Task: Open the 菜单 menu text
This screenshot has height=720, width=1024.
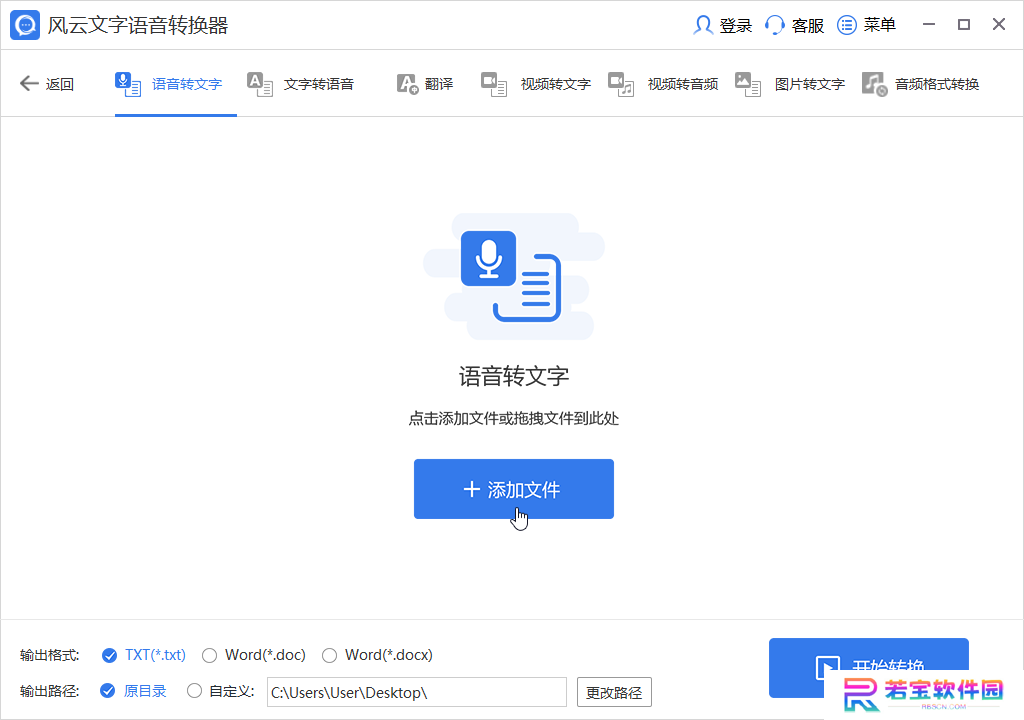Action: [x=880, y=25]
